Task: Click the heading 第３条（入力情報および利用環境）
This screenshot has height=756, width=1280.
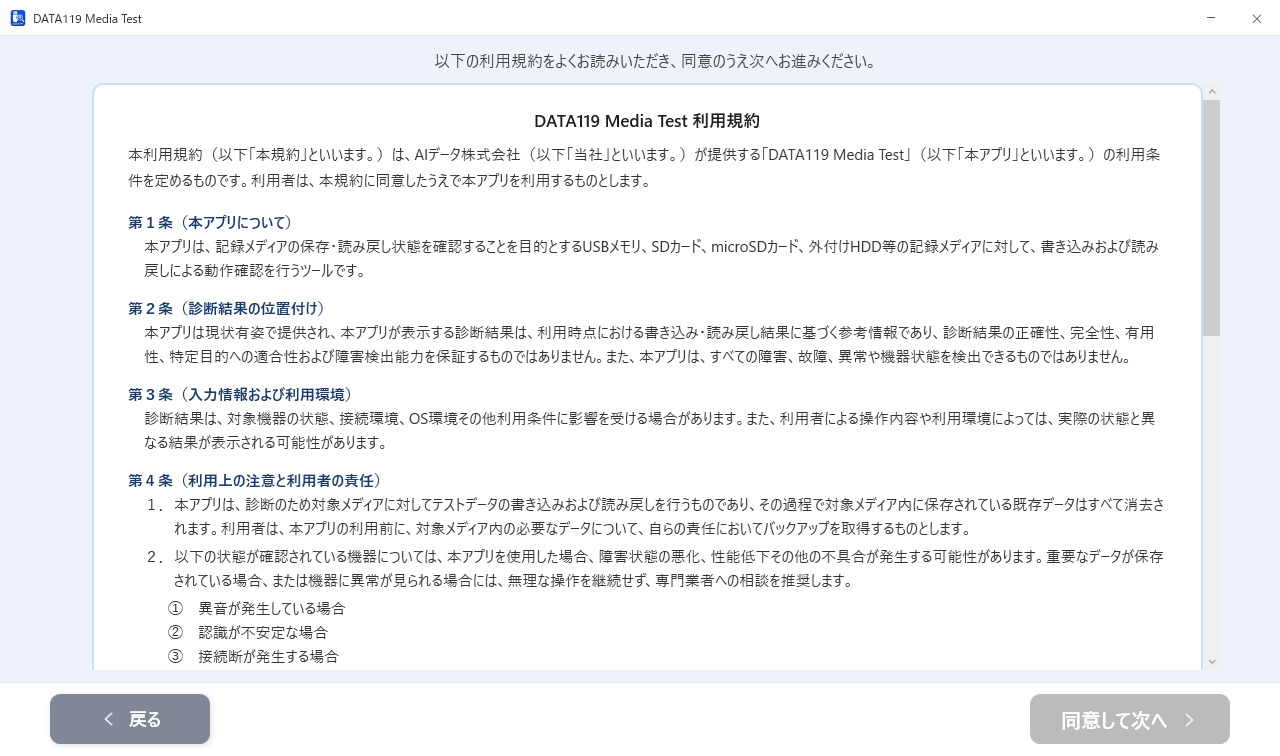Action: pos(240,394)
